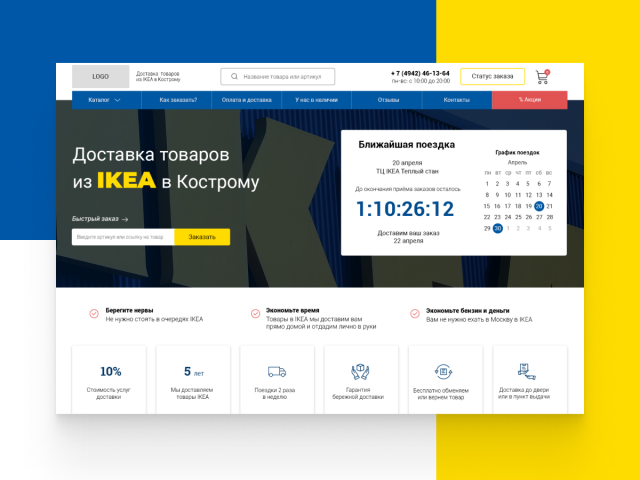The height and width of the screenshot is (480, 640).
Task: Click the careful delivery hands icon
Action: coord(360,371)
